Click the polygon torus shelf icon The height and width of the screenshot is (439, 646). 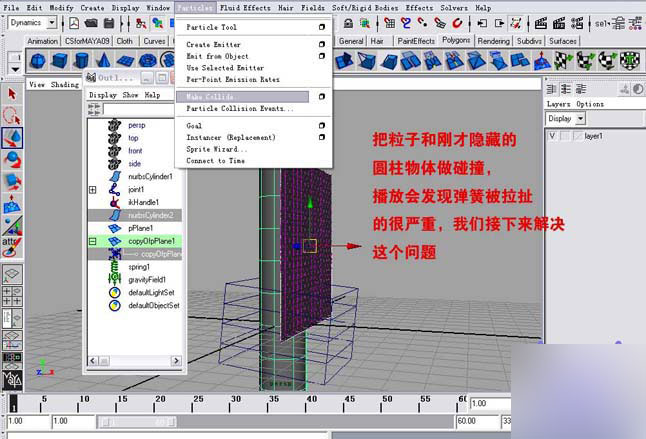coord(147,61)
